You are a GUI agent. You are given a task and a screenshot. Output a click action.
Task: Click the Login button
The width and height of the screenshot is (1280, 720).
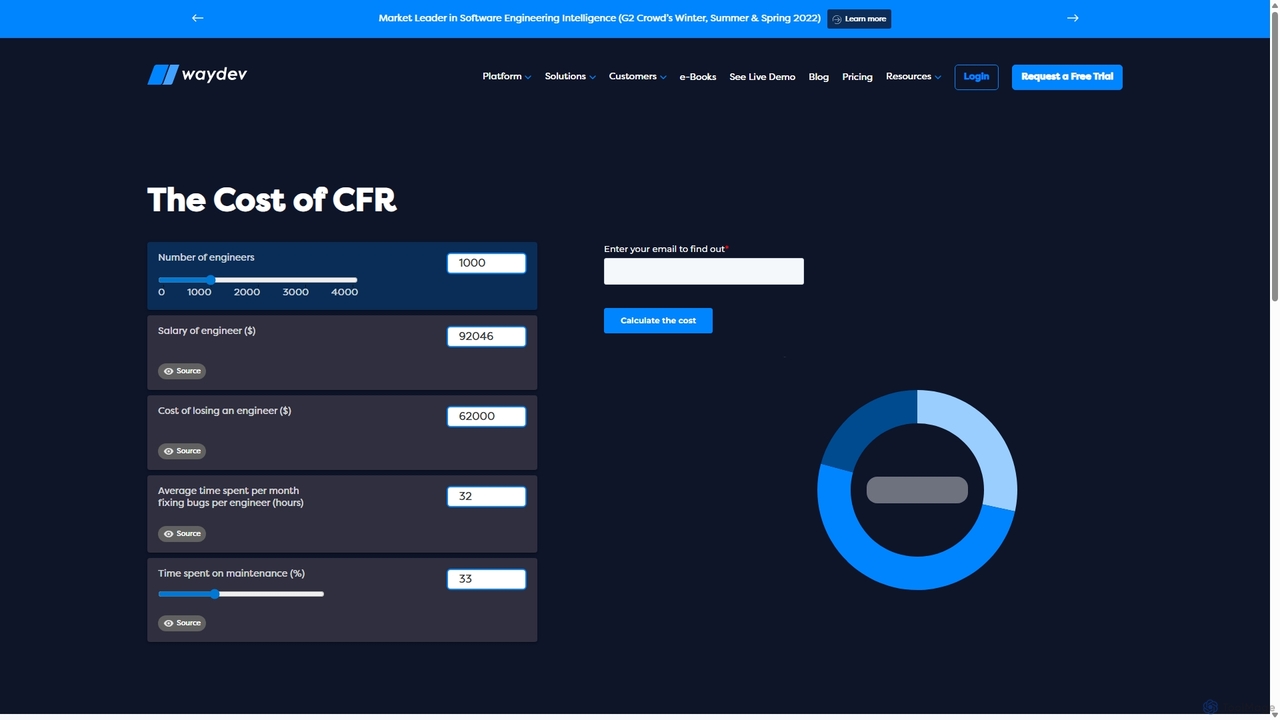976,77
